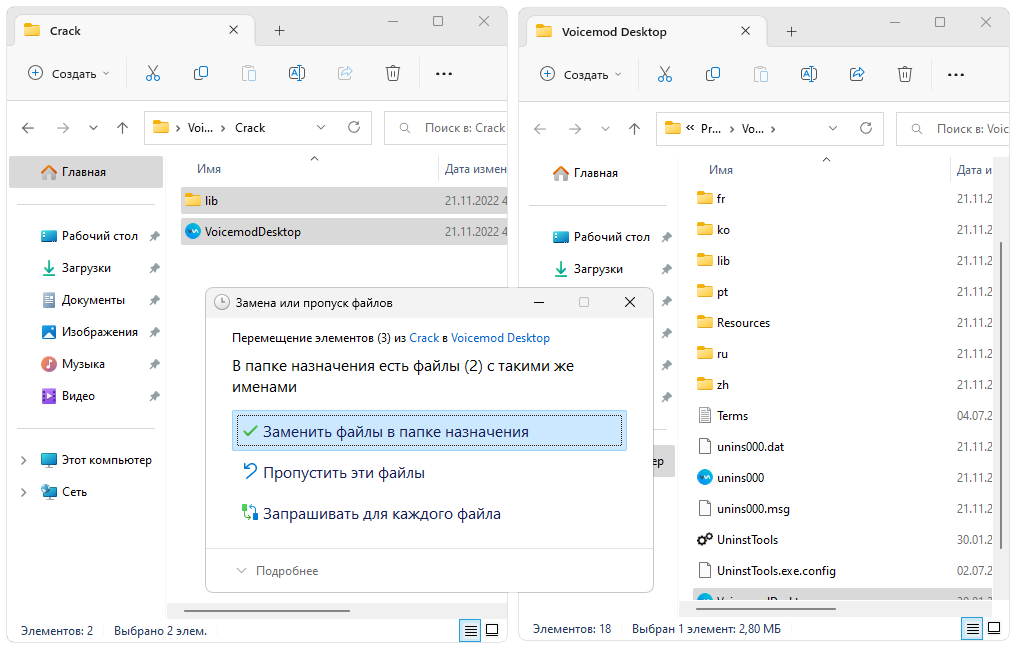
Task: Open Музыка in sidebar
Action: pyautogui.click(x=73, y=364)
